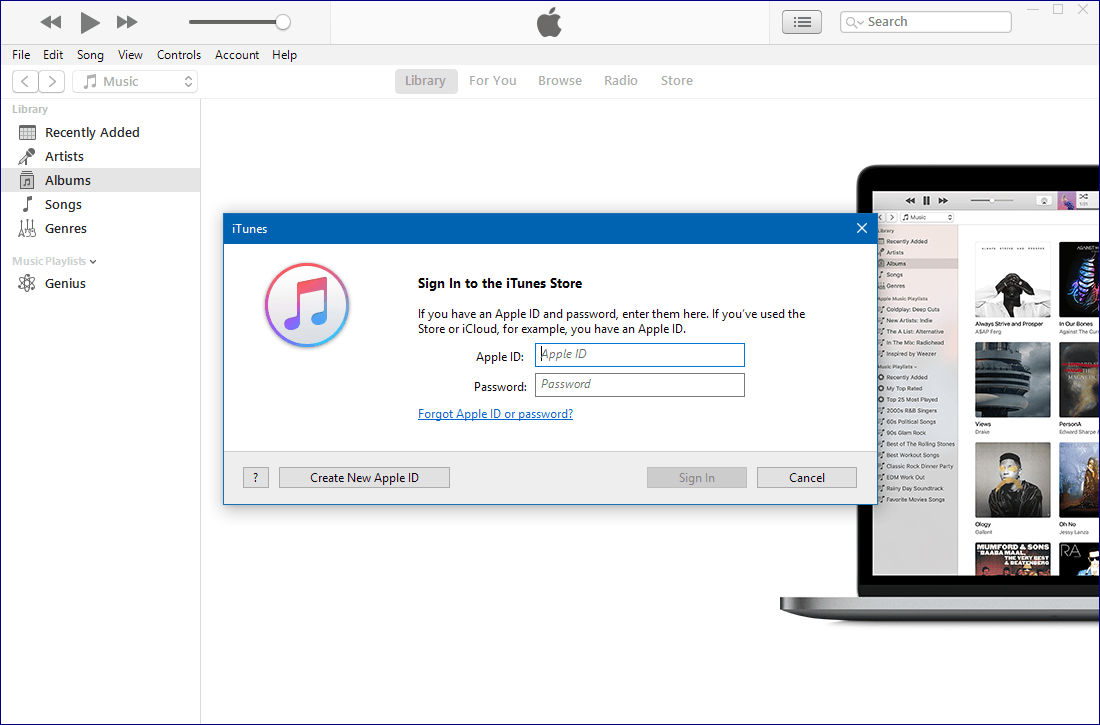Click the Play button in the playback controls

90,22
